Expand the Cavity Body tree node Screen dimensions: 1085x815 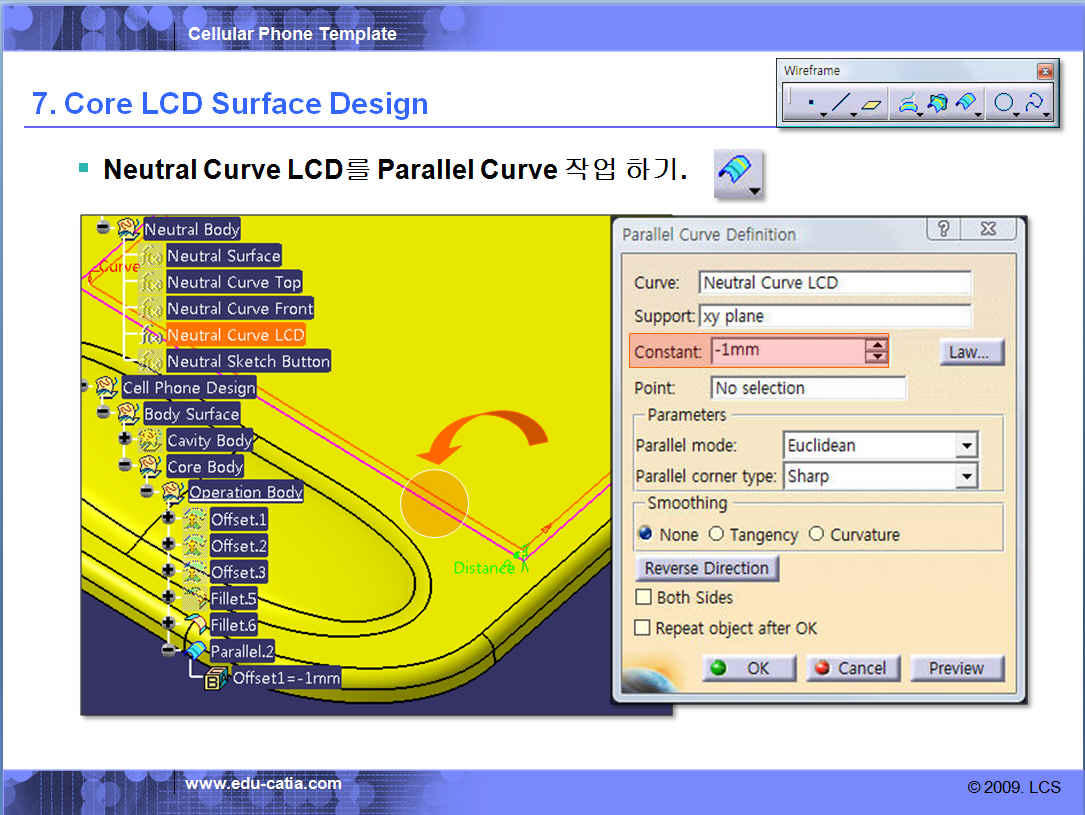point(125,439)
